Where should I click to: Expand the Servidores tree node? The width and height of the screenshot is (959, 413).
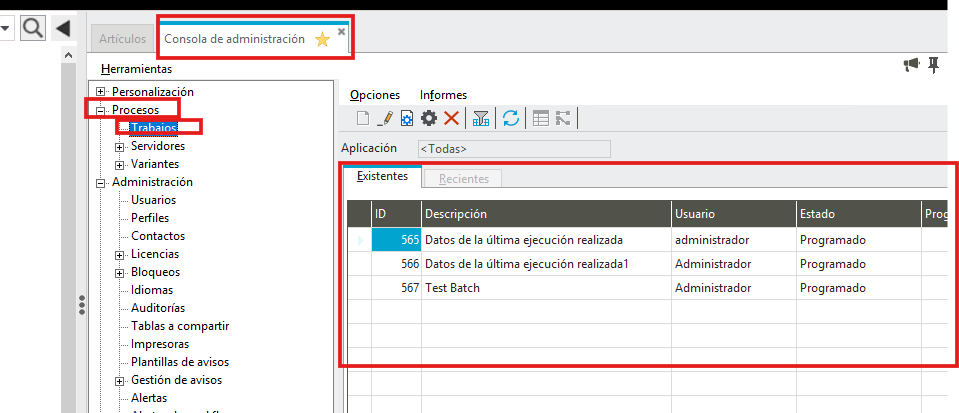point(120,147)
